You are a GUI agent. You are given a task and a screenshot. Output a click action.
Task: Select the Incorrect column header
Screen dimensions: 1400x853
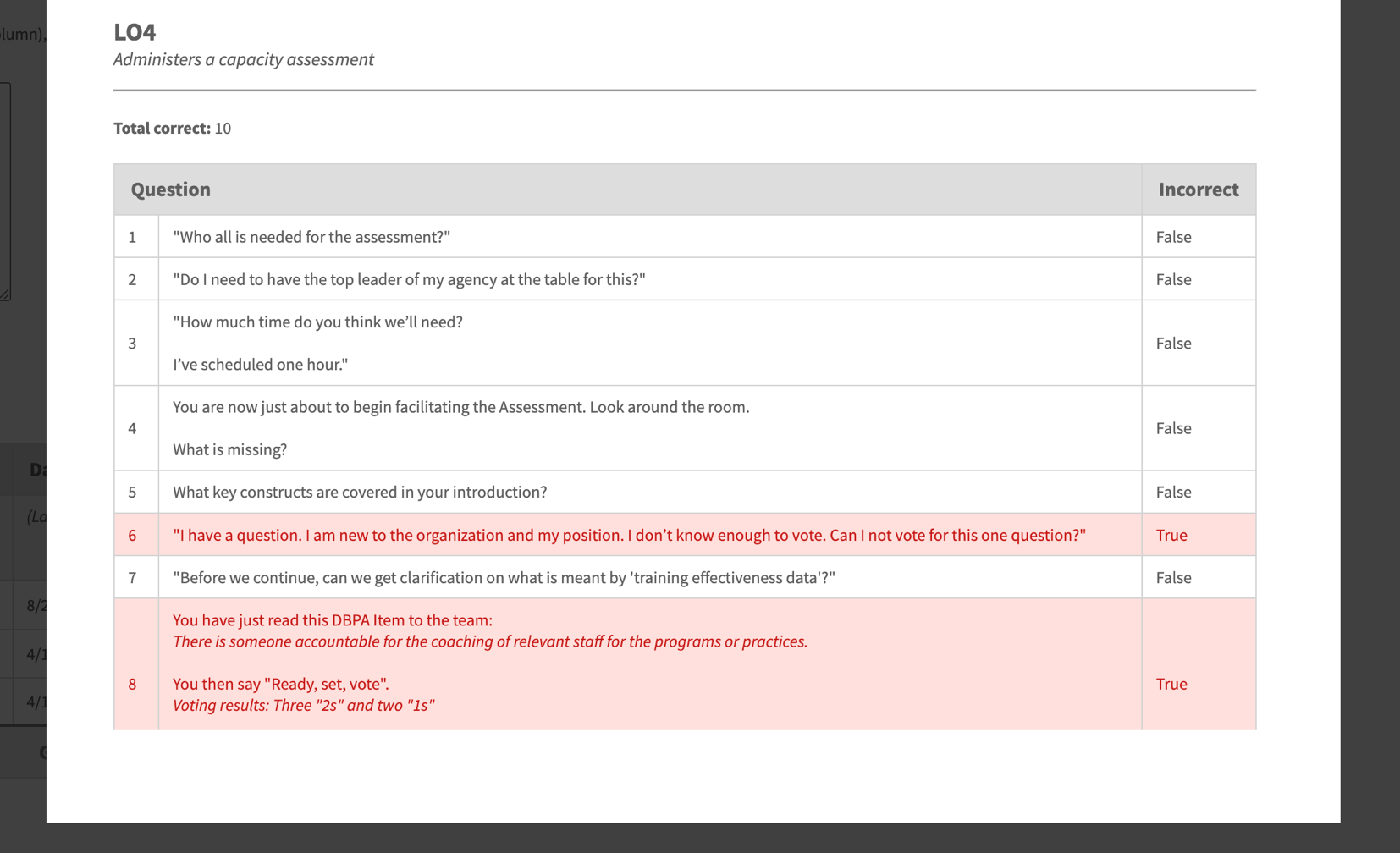tap(1198, 190)
